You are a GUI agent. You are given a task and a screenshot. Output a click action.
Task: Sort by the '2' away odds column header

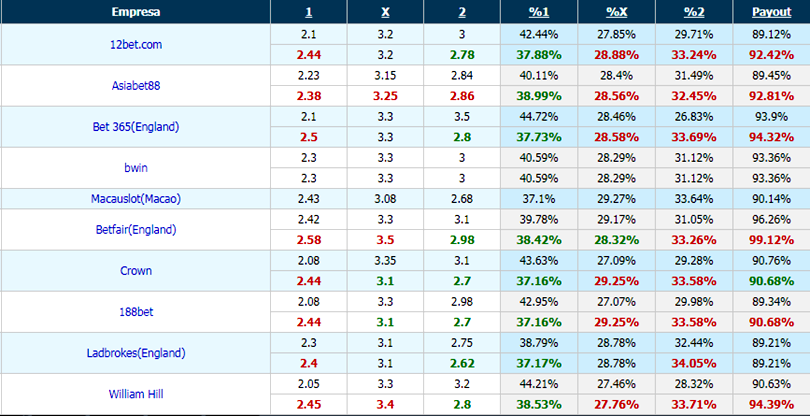click(462, 12)
